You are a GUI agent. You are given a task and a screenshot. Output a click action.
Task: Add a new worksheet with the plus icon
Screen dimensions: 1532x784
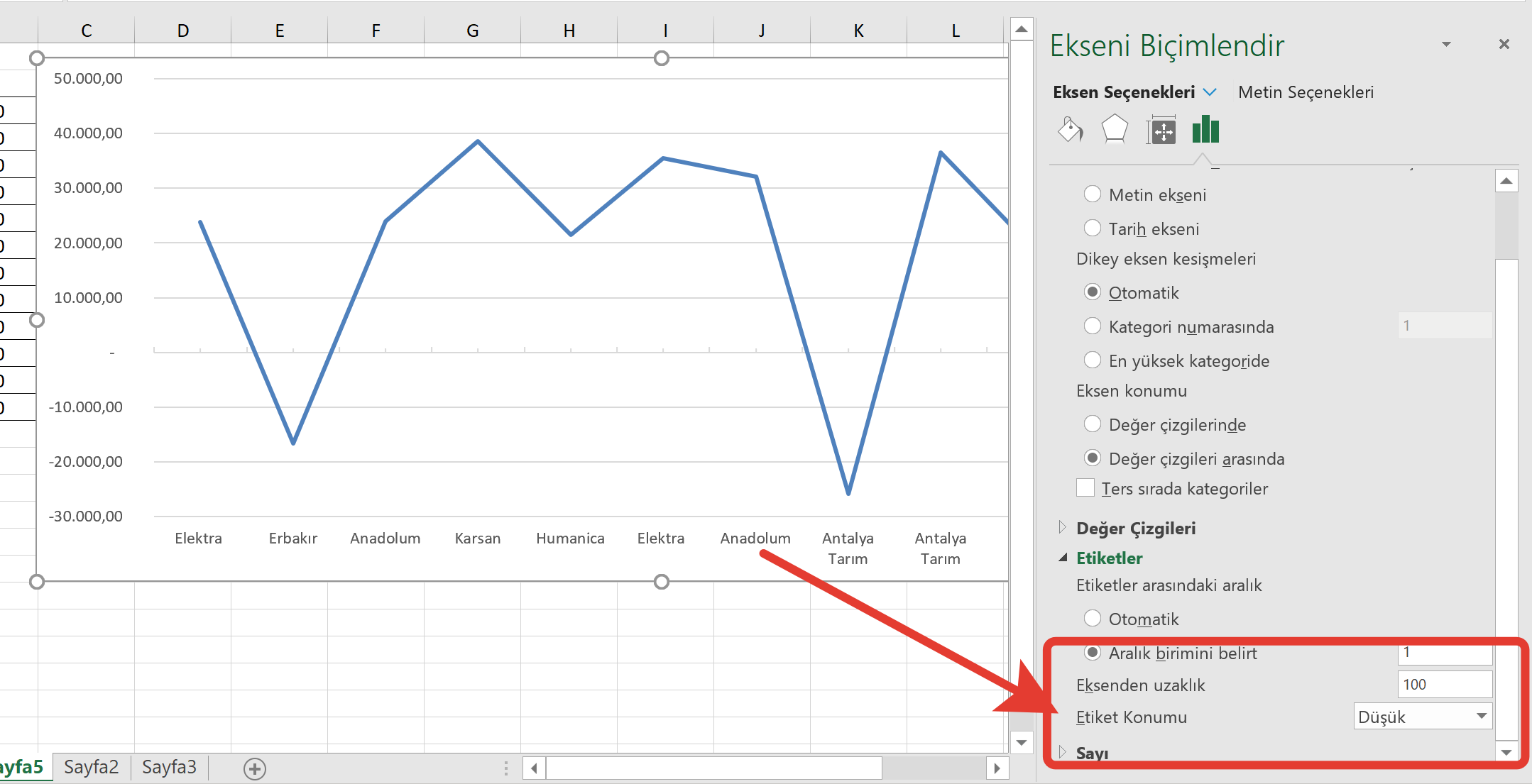tap(254, 768)
